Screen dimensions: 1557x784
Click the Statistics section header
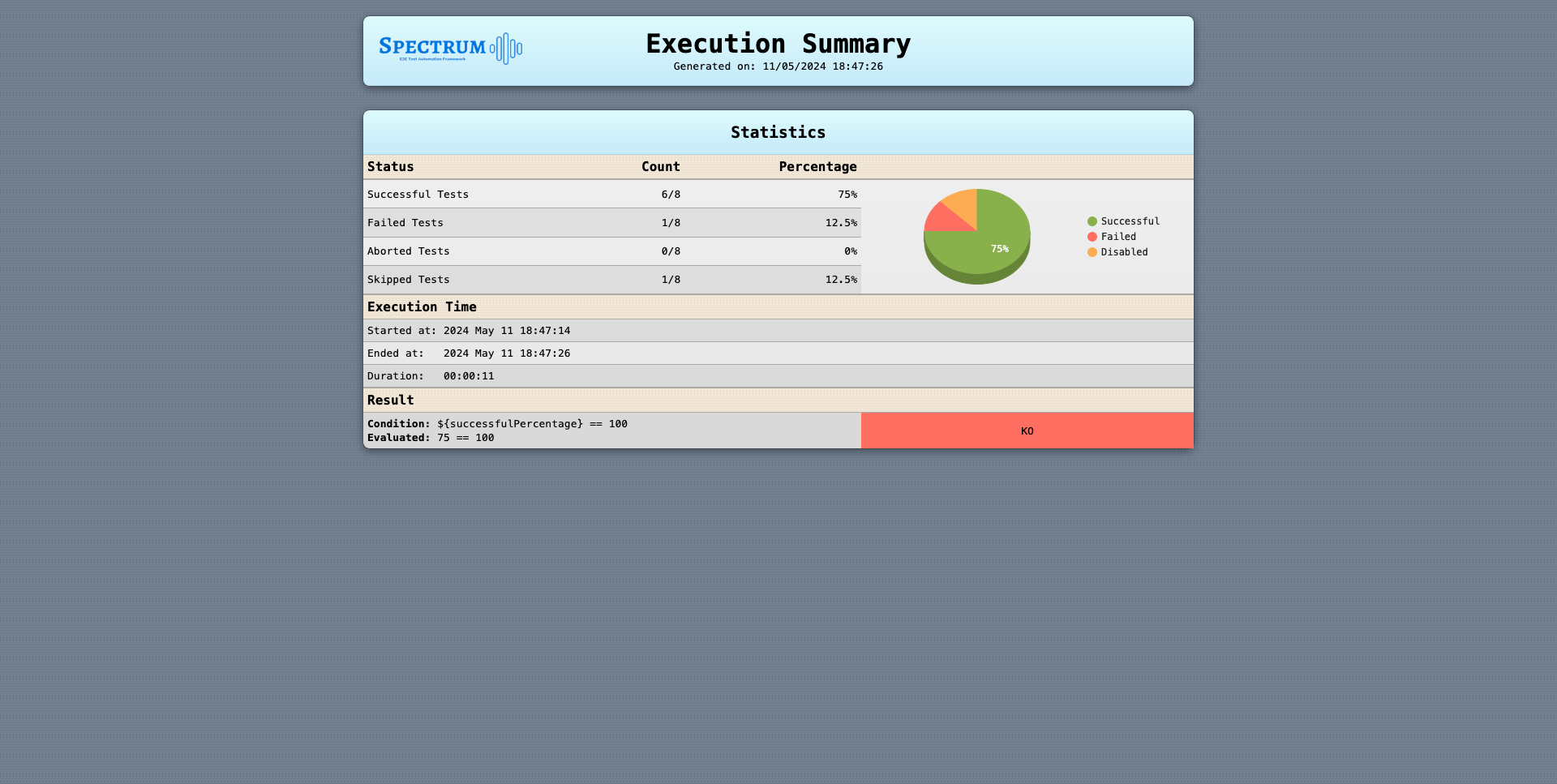tap(778, 132)
